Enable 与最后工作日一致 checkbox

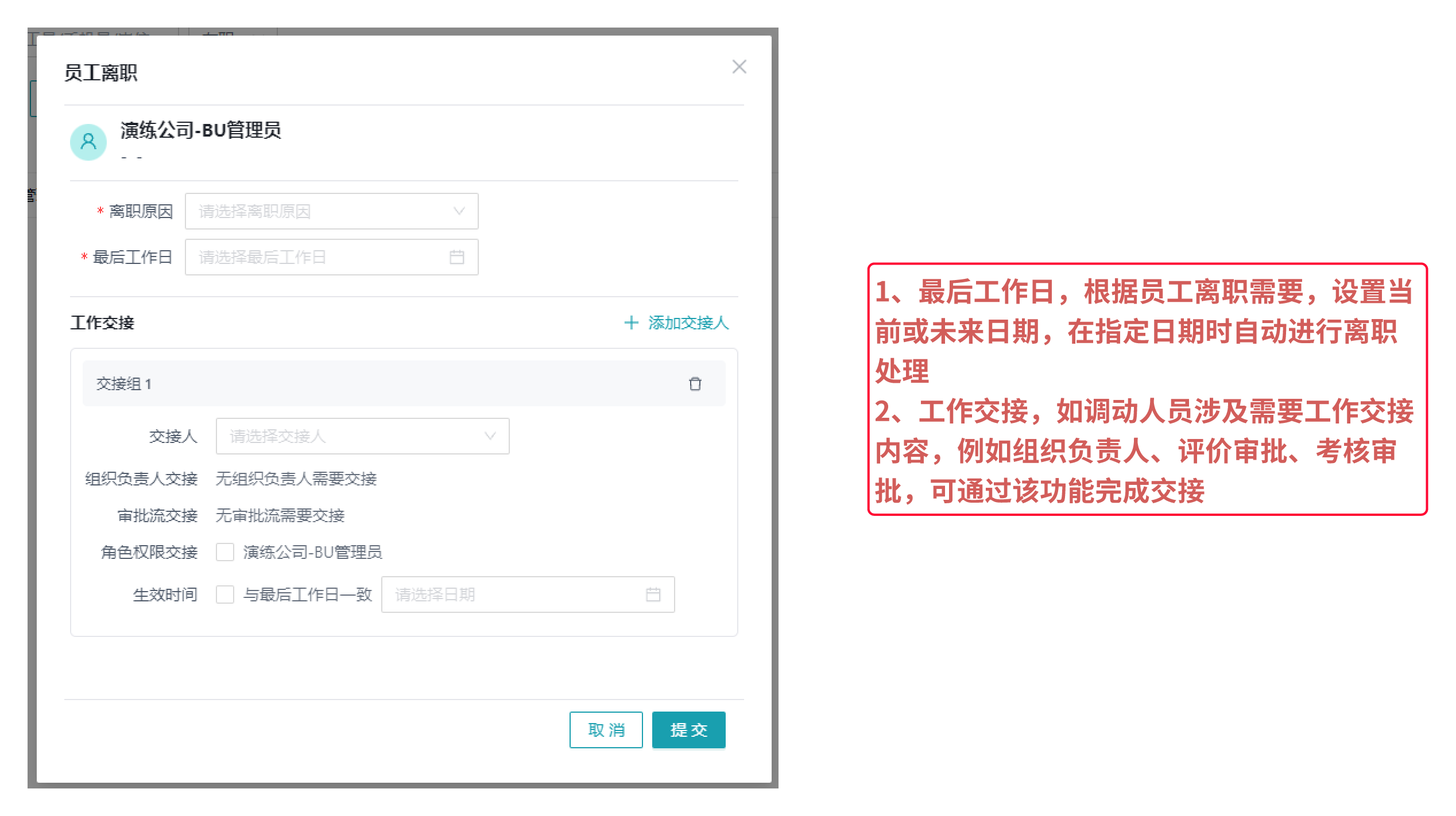click(225, 594)
